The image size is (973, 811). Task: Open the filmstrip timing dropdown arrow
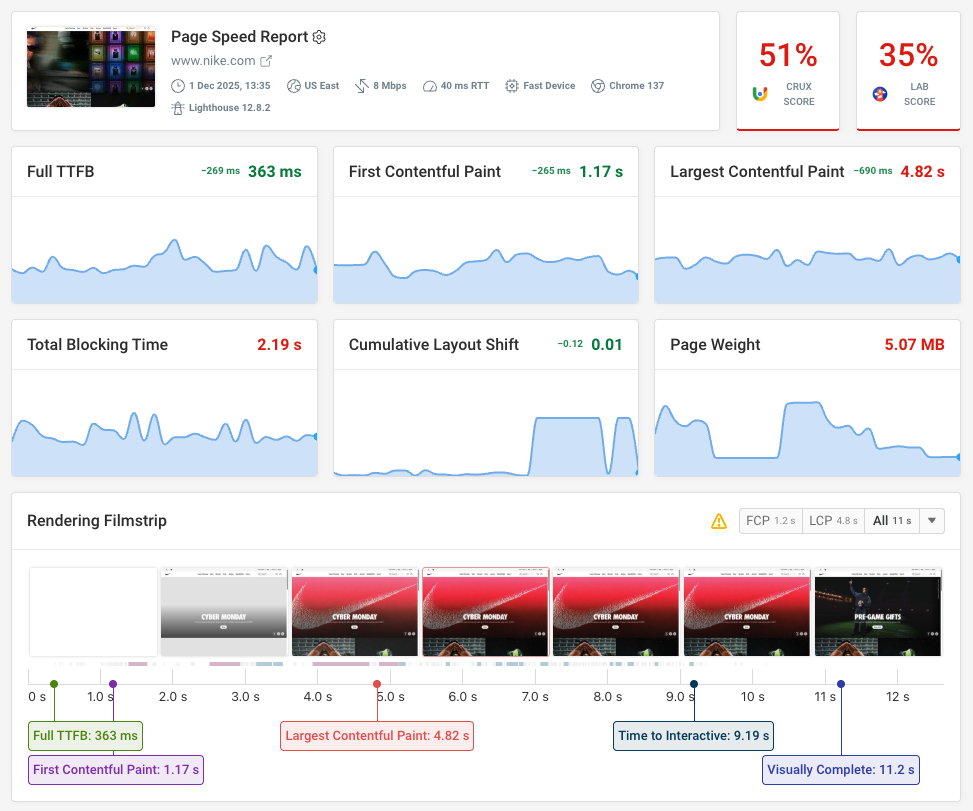[931, 521]
